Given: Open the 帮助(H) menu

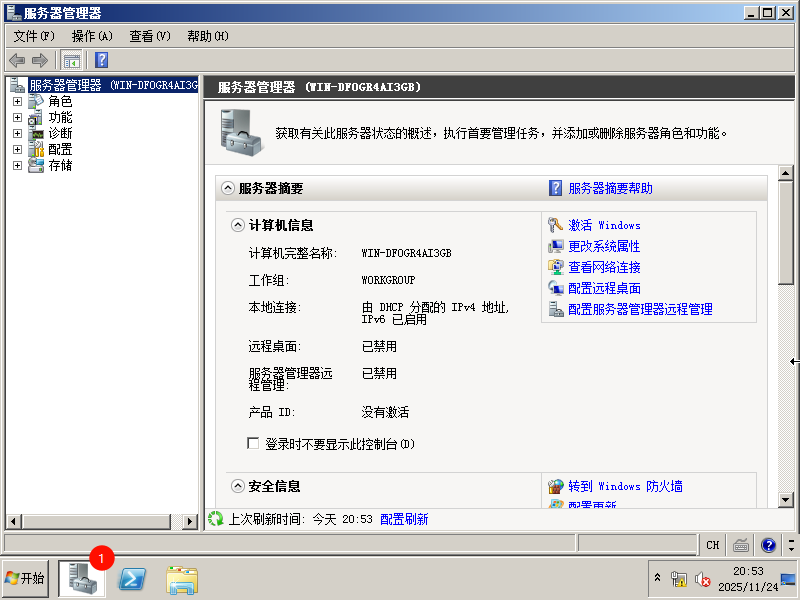Looking at the screenshot, I should 208,36.
